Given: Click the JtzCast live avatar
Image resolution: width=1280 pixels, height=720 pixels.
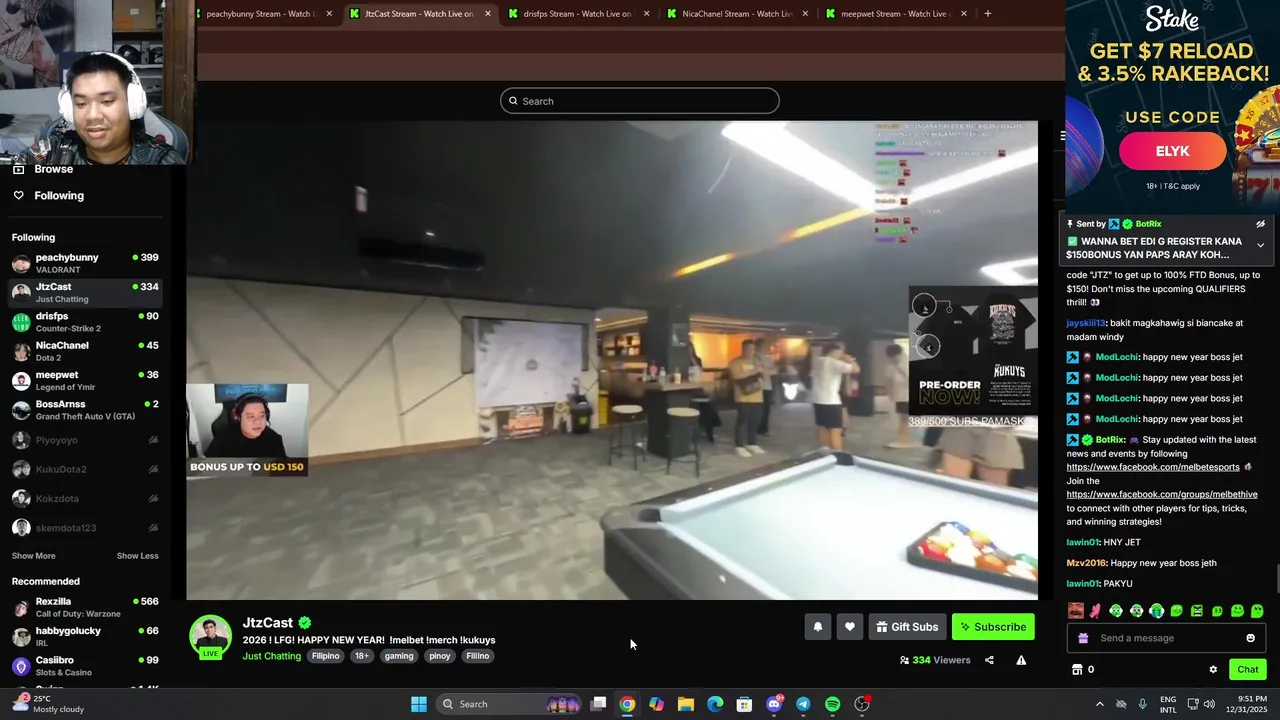Looking at the screenshot, I should pyautogui.click(x=210, y=637).
